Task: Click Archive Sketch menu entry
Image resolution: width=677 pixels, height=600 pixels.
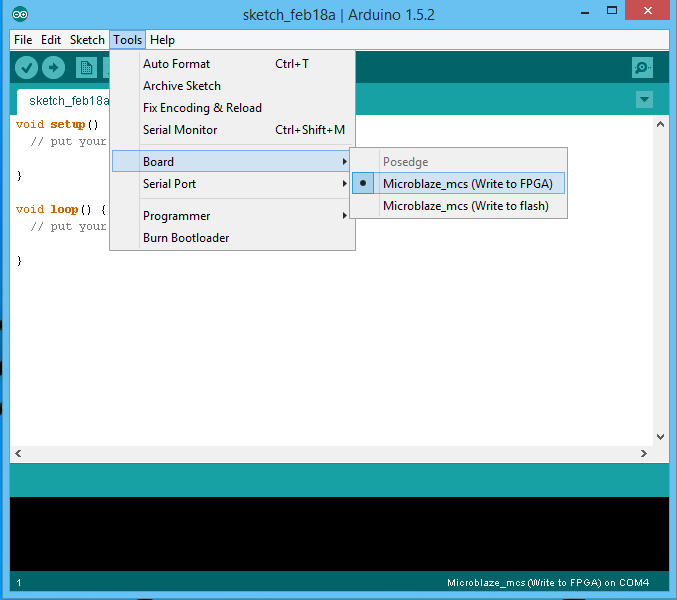Action: click(x=182, y=86)
